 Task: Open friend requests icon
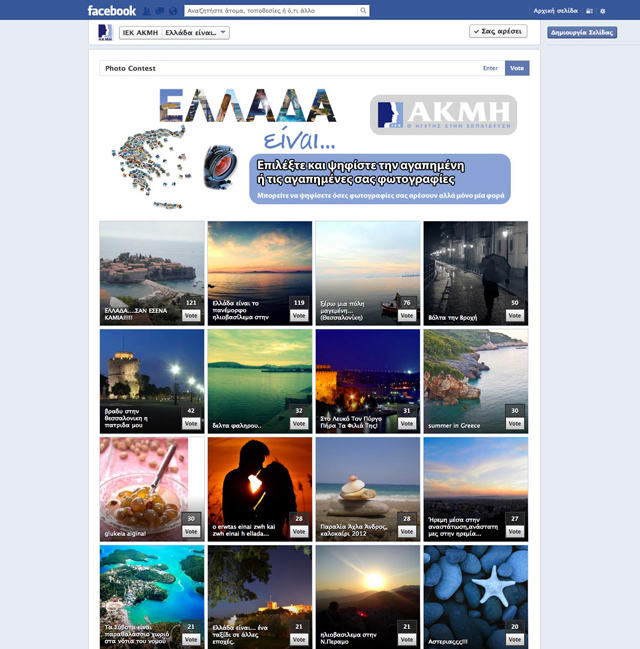[147, 11]
